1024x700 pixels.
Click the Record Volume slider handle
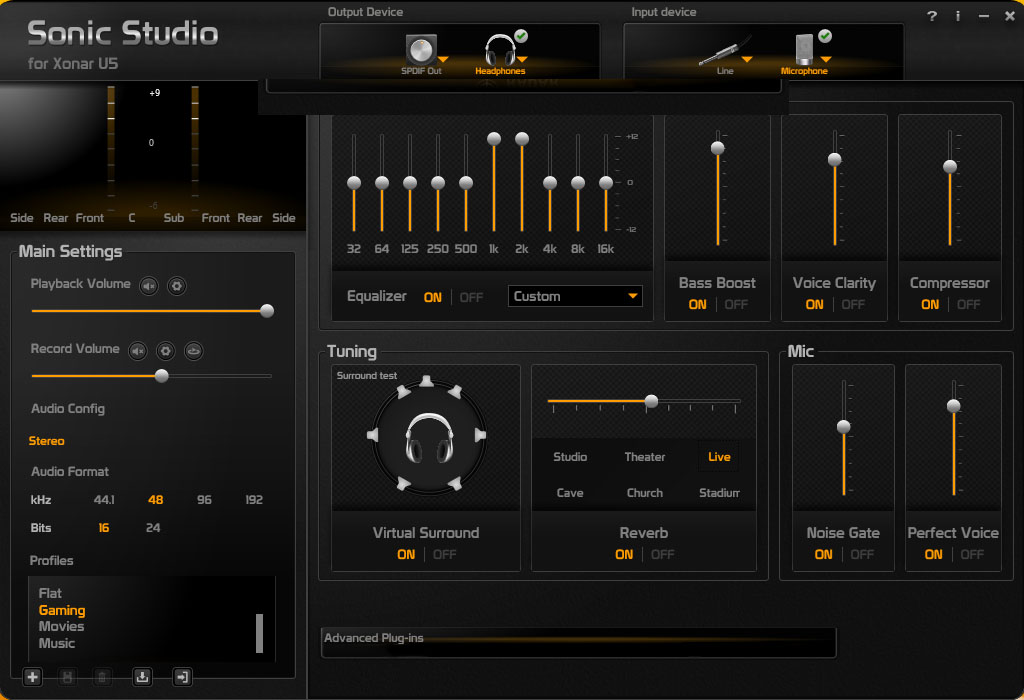[x=161, y=376]
